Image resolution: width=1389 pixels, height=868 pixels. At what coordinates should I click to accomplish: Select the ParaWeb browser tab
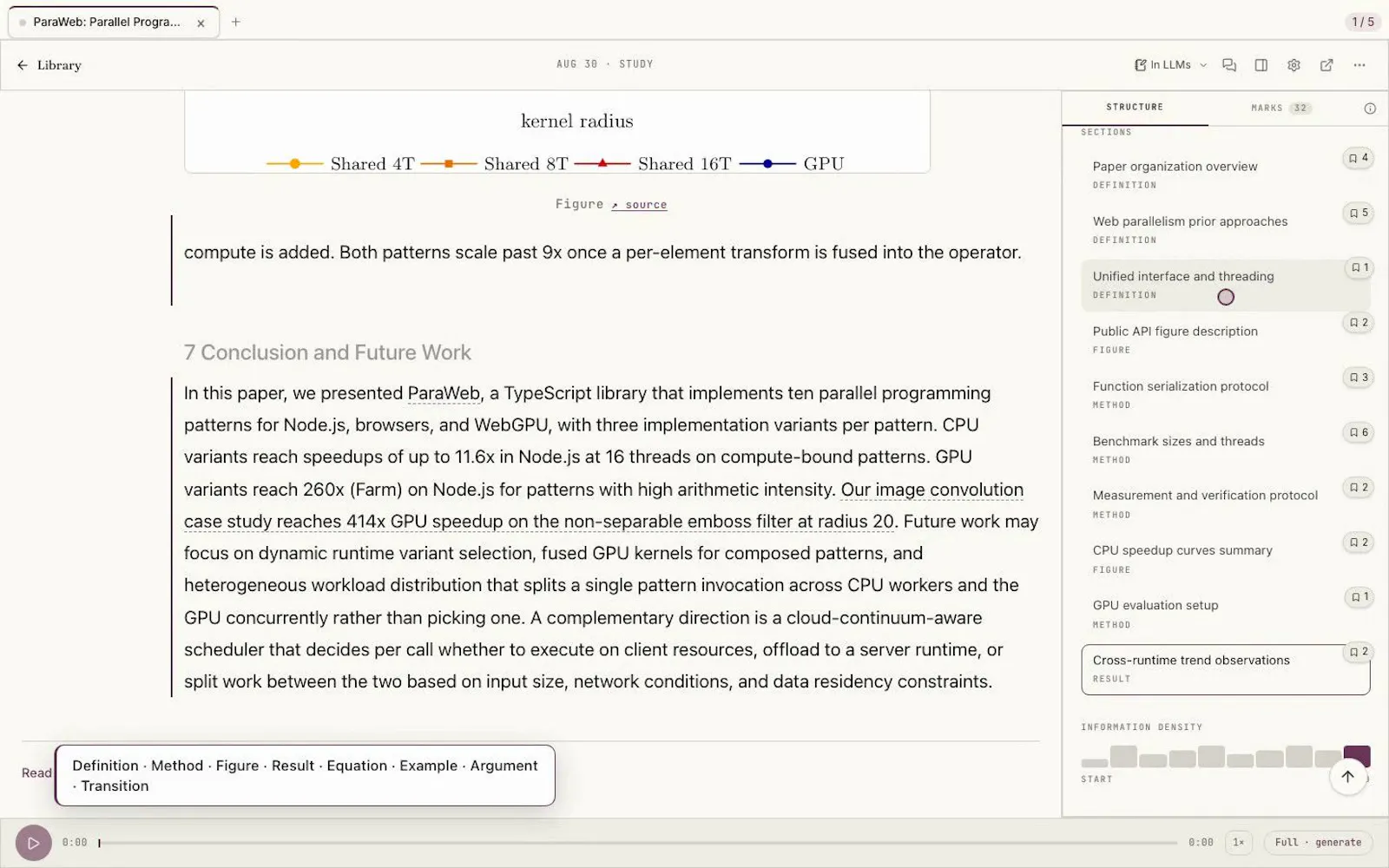point(113,23)
